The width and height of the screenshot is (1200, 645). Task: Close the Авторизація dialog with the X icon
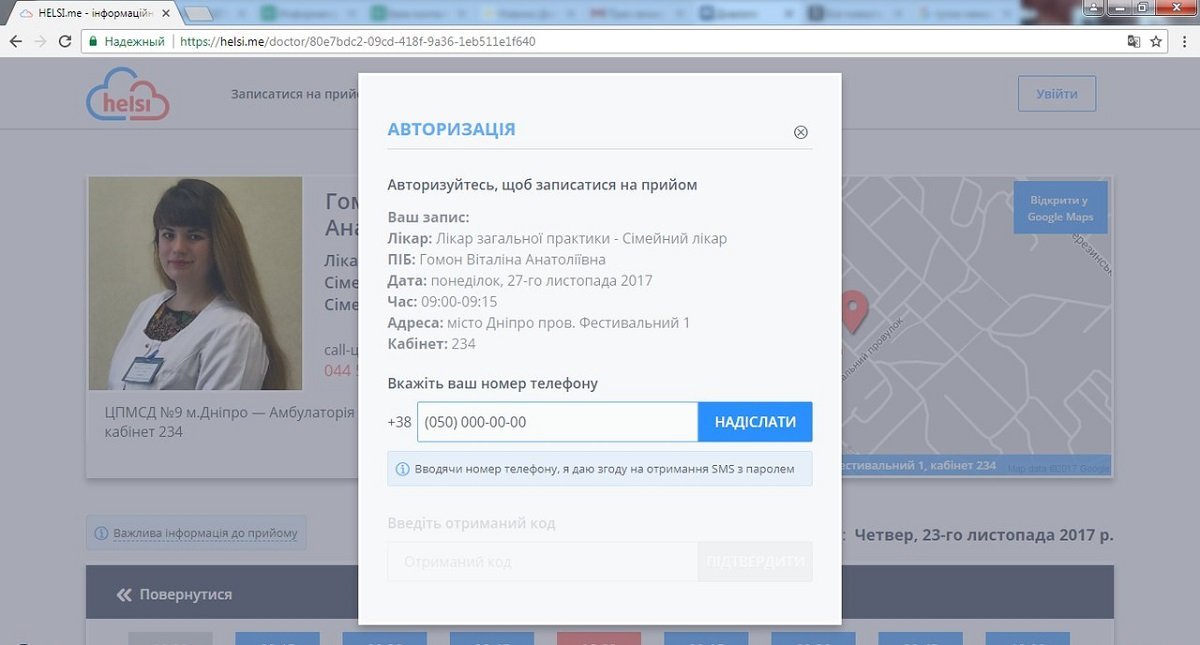(800, 133)
